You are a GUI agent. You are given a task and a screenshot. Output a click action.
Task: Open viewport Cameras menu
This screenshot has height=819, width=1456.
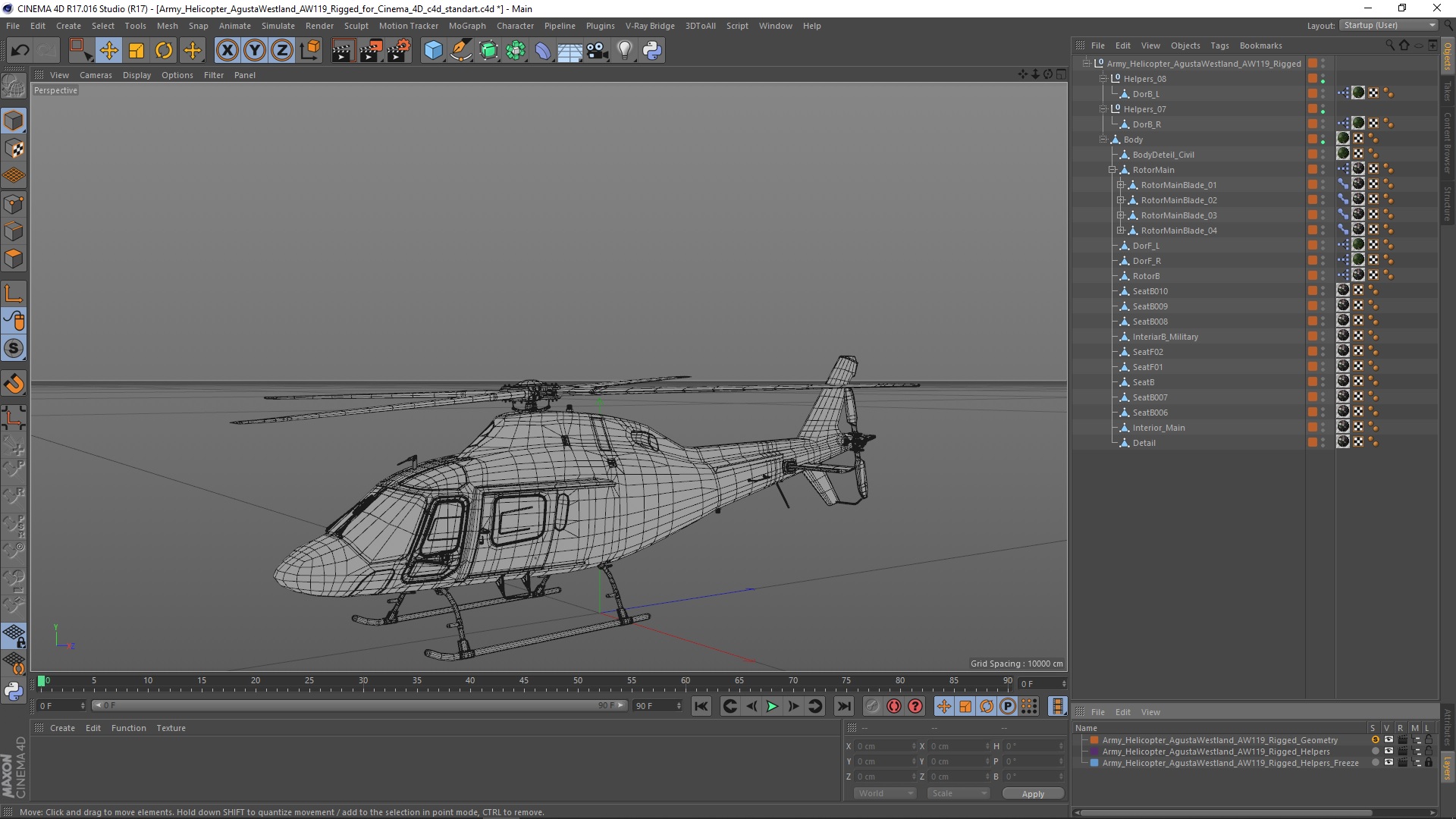[96, 75]
